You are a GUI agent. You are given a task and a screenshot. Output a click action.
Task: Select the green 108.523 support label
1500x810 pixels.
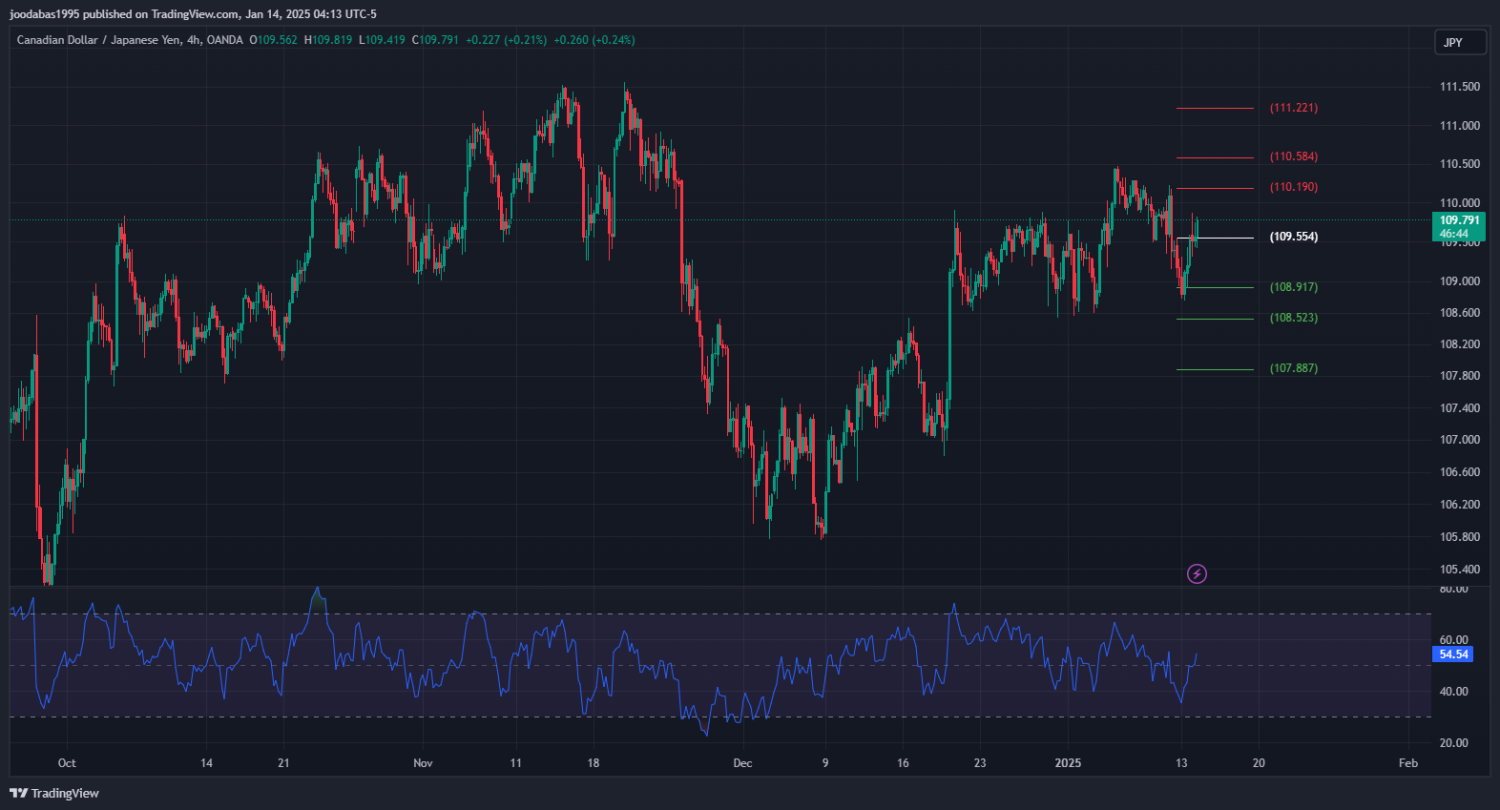coord(1293,318)
